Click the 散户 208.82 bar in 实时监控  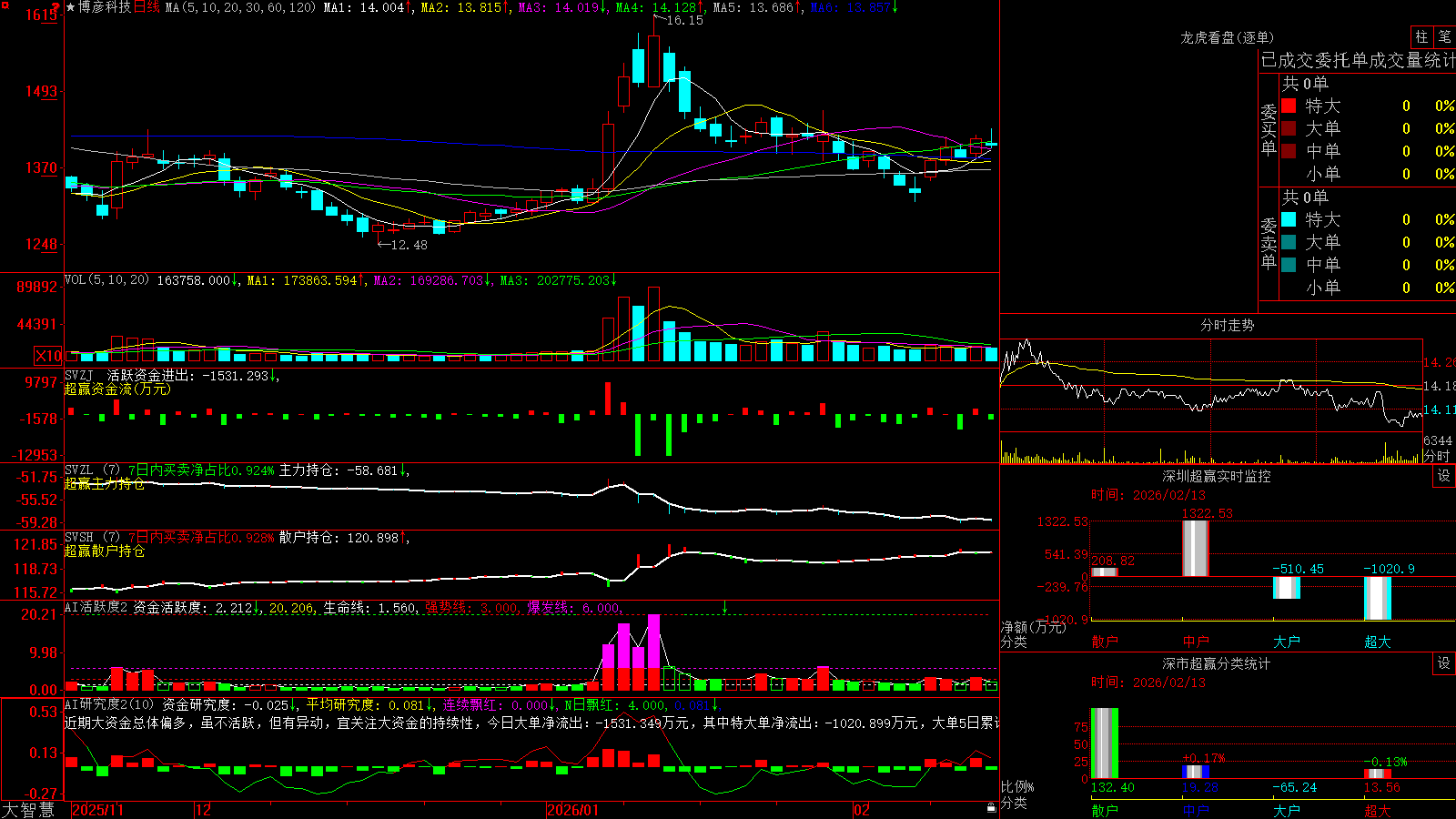[x=1105, y=571]
